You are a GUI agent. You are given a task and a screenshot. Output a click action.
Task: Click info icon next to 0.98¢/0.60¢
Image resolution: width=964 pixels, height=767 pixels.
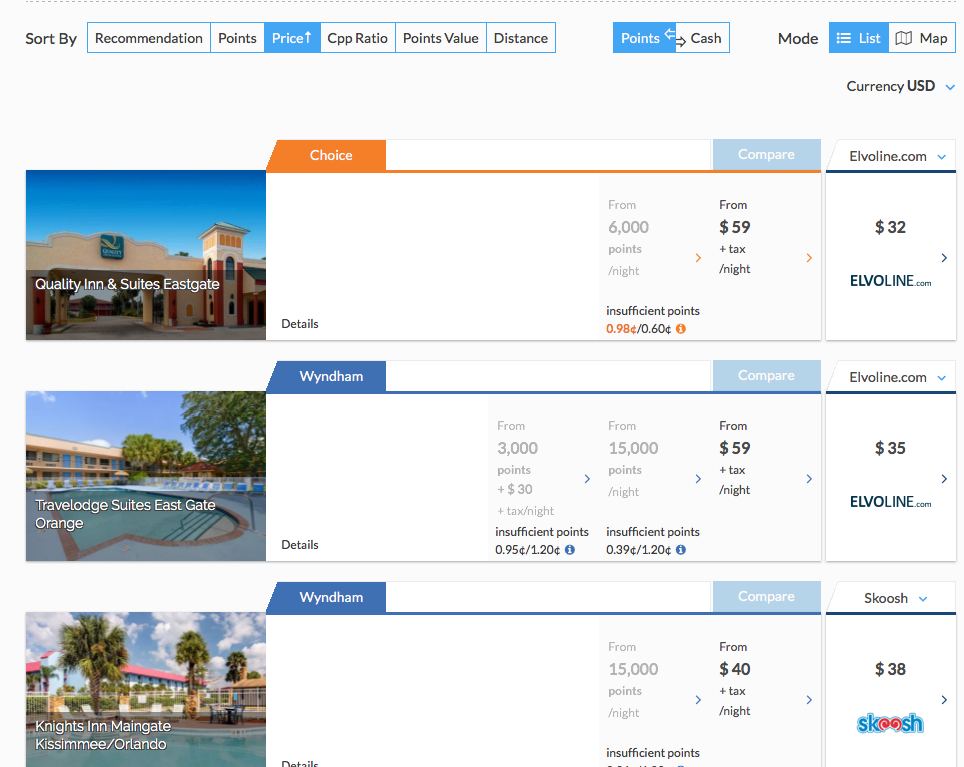click(681, 329)
